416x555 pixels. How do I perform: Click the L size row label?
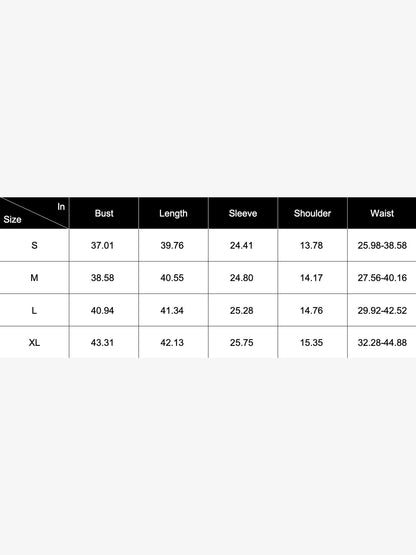point(34,310)
